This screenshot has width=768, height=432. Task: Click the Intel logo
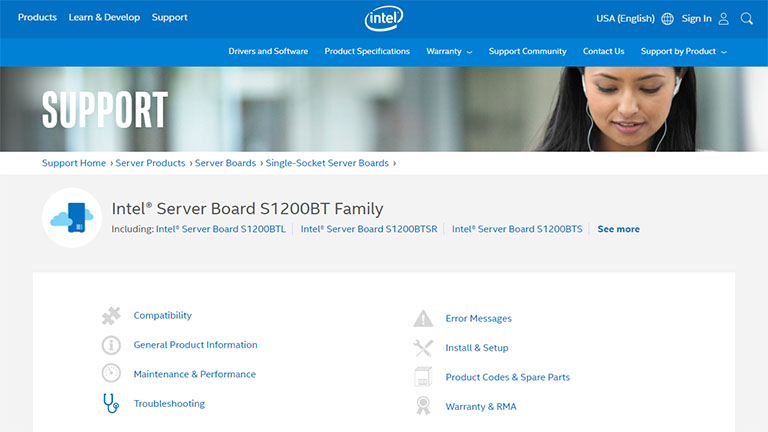click(384, 18)
